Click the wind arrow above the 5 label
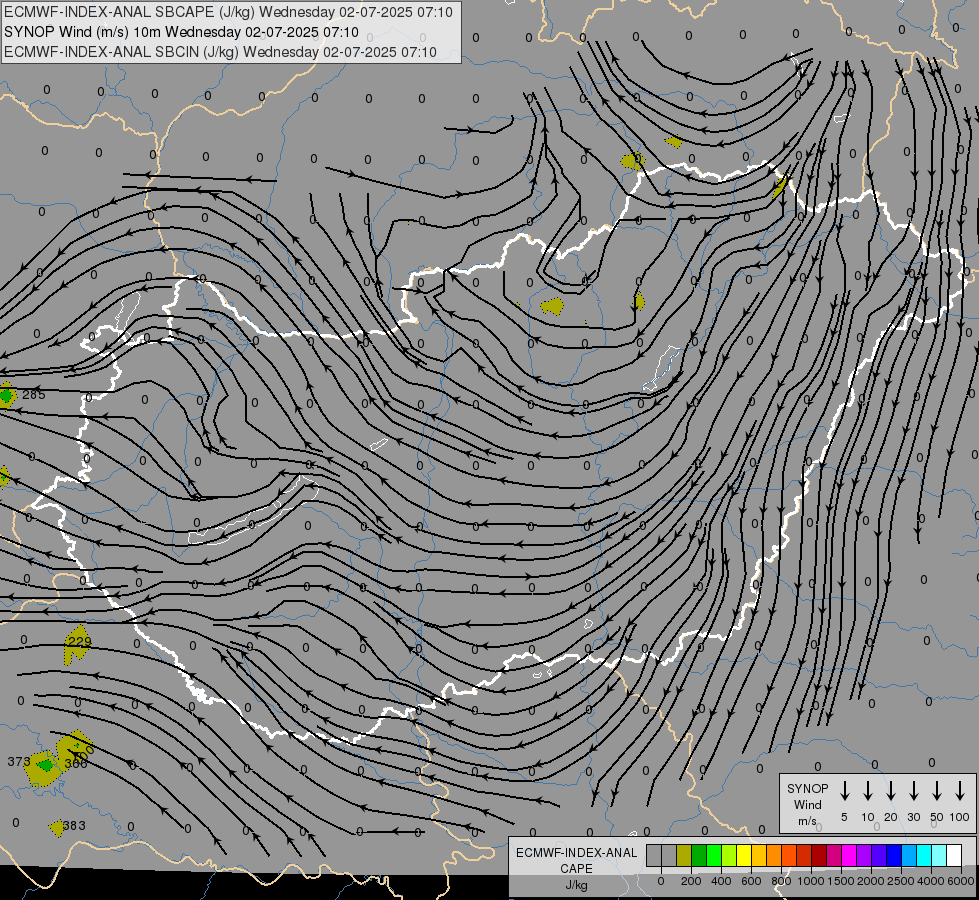The width and height of the screenshot is (979, 900). click(x=844, y=791)
